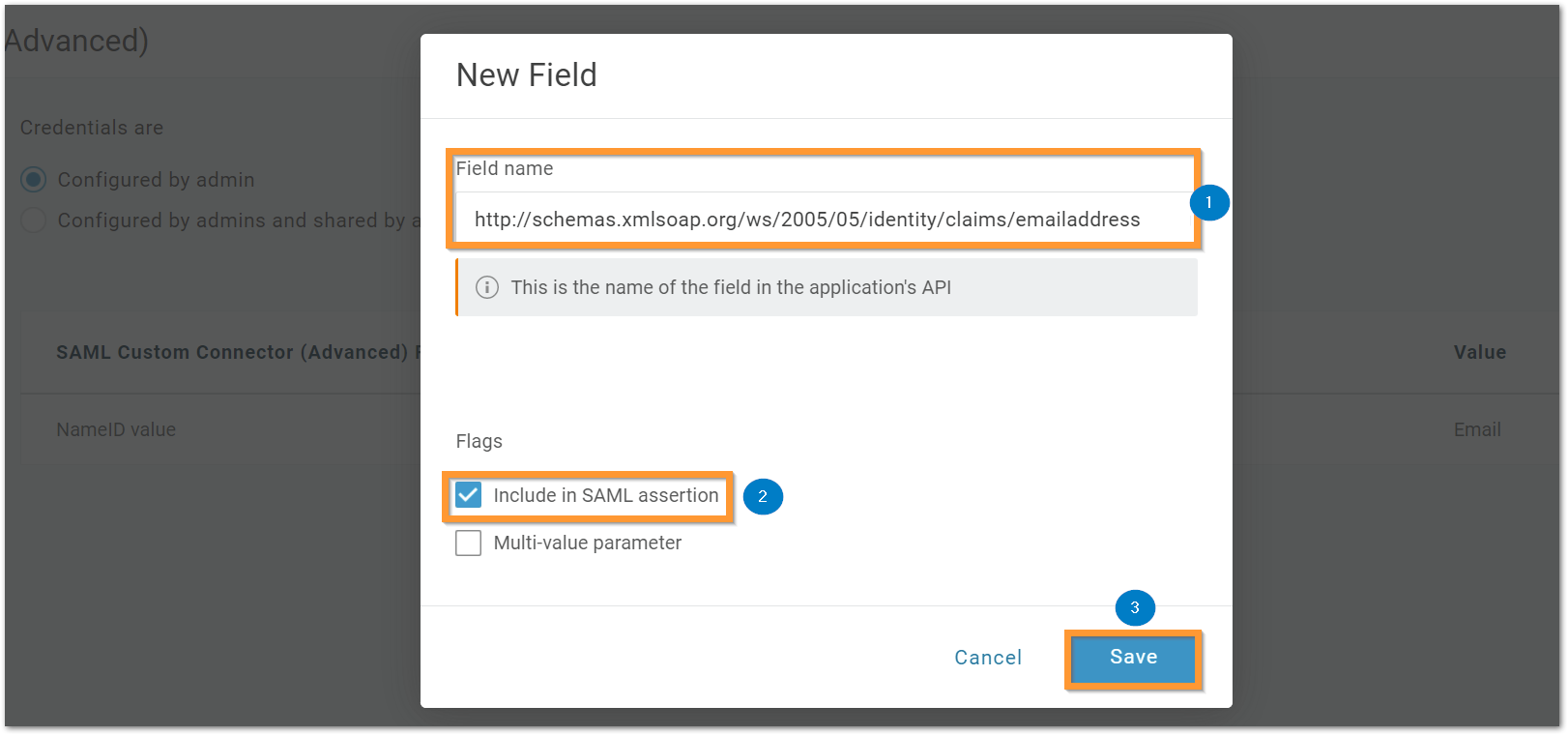Cancel the New Field dialog
This screenshot has height=735, width=1568.
coord(988,658)
